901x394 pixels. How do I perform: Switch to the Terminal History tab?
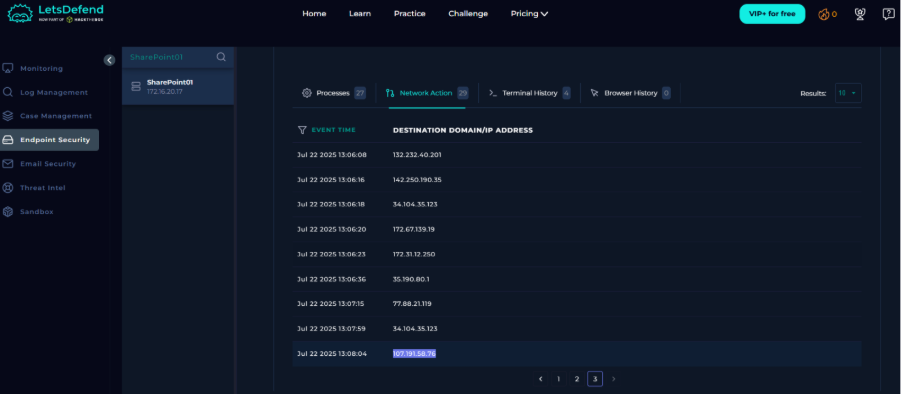coord(529,93)
